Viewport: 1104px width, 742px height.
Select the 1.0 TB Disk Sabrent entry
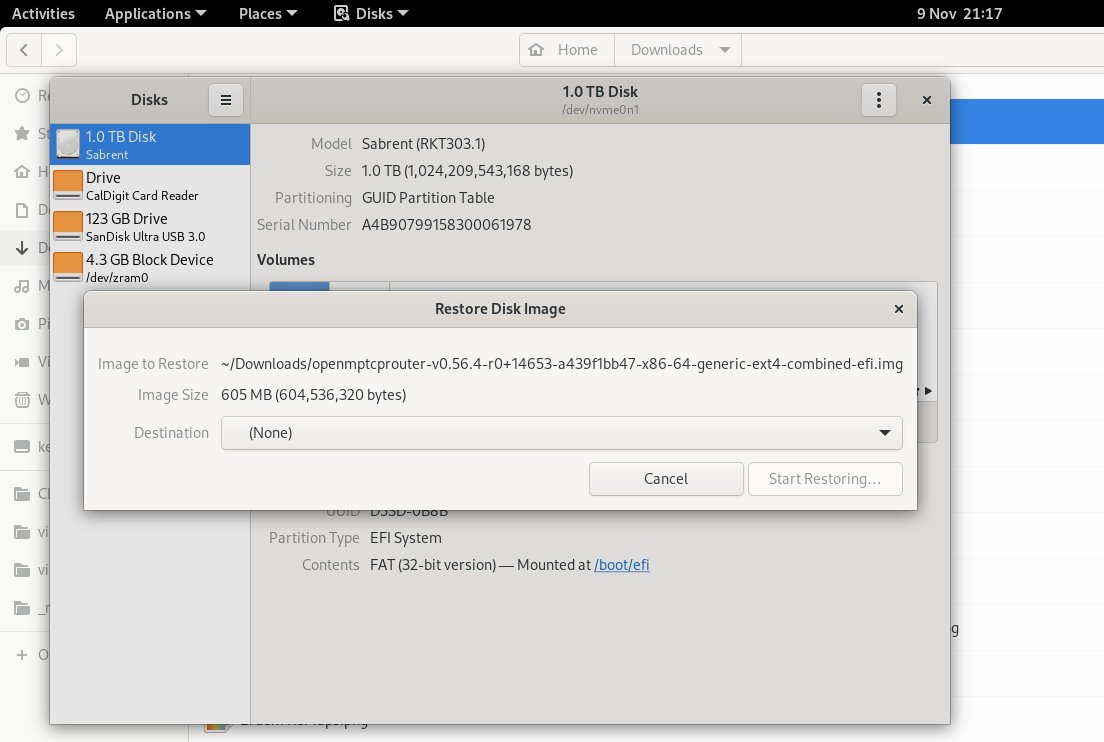[x=150, y=145]
